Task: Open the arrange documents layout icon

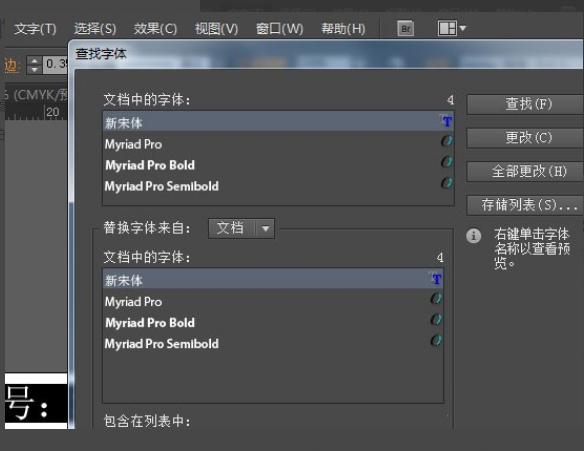Action: 447,28
